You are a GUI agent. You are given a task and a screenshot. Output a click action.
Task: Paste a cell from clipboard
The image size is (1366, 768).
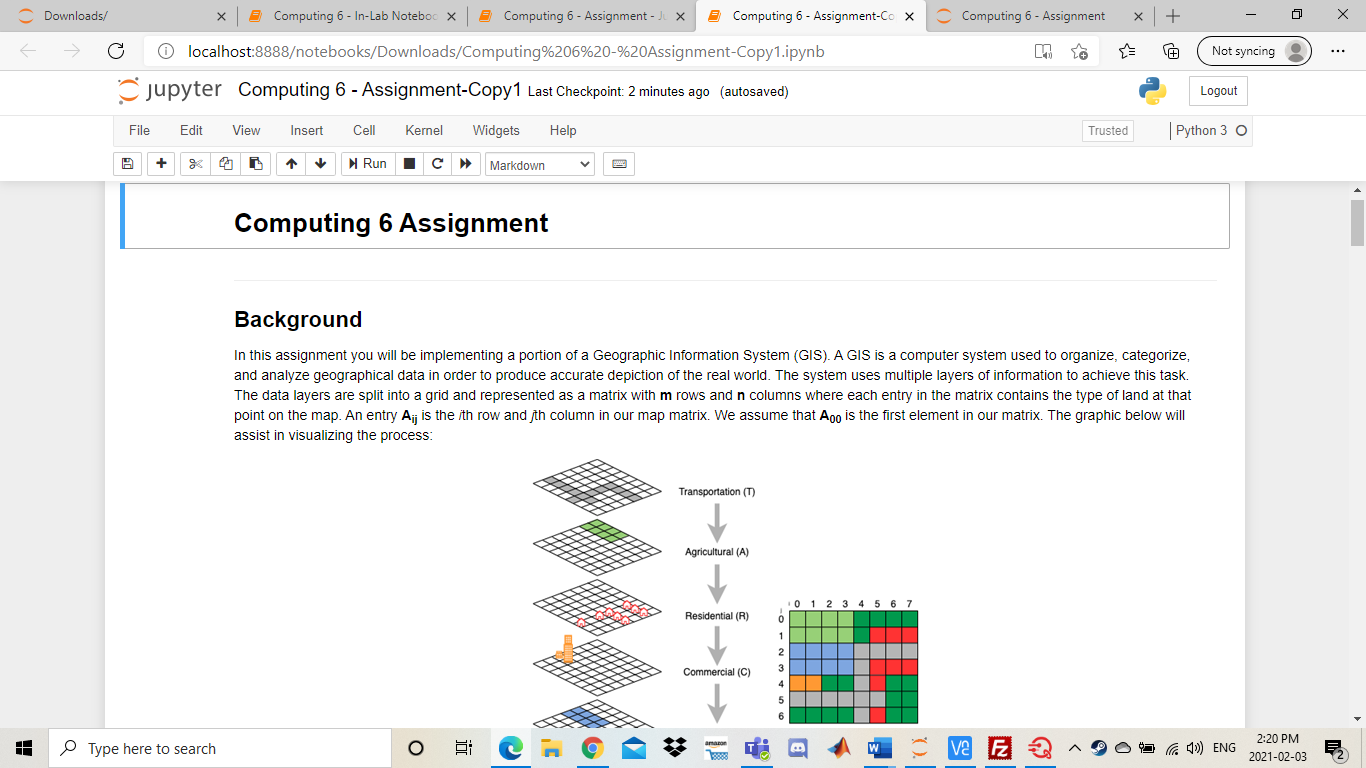(255, 164)
